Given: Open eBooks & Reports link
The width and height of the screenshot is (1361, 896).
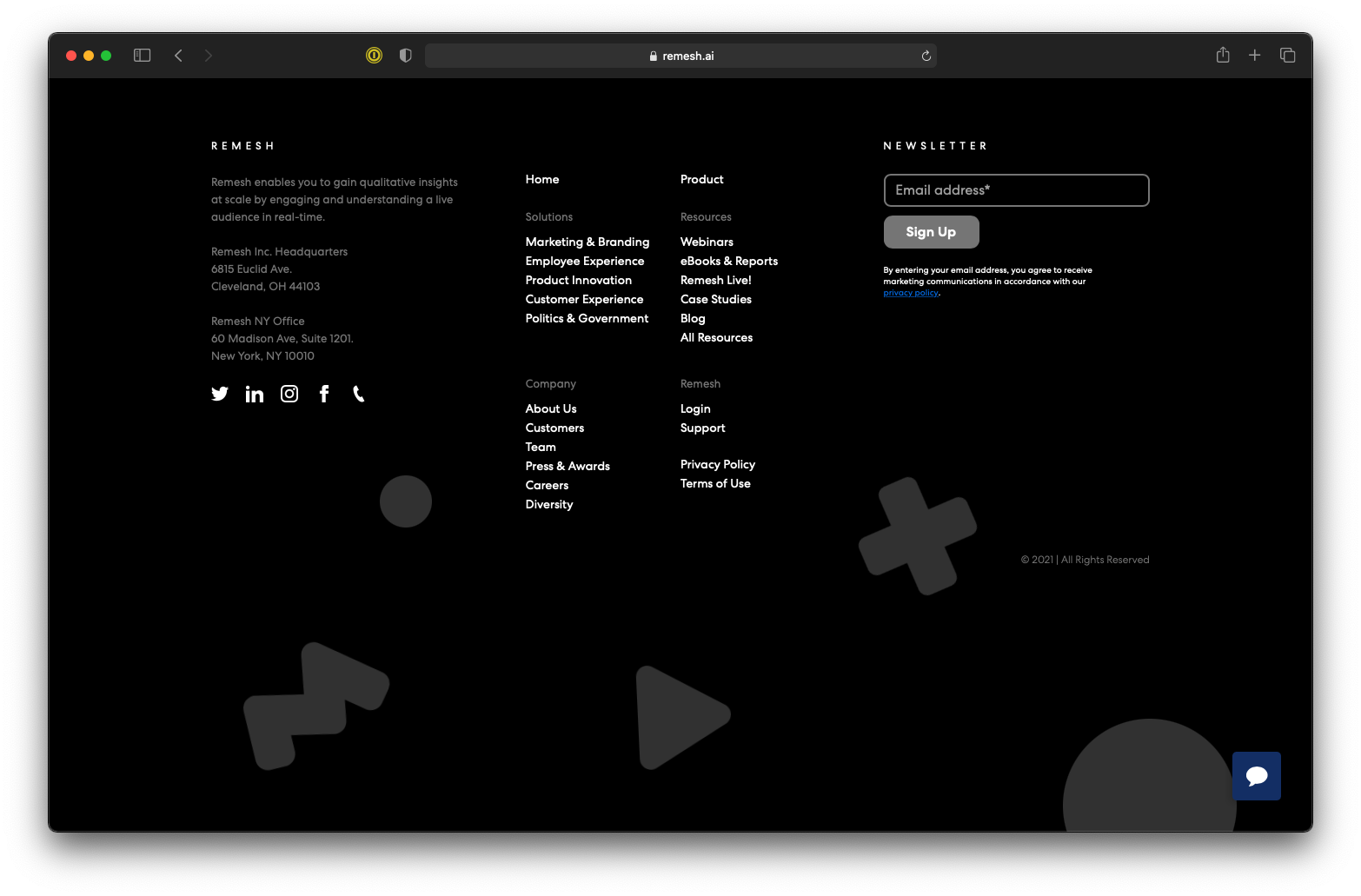Looking at the screenshot, I should tap(729, 262).
